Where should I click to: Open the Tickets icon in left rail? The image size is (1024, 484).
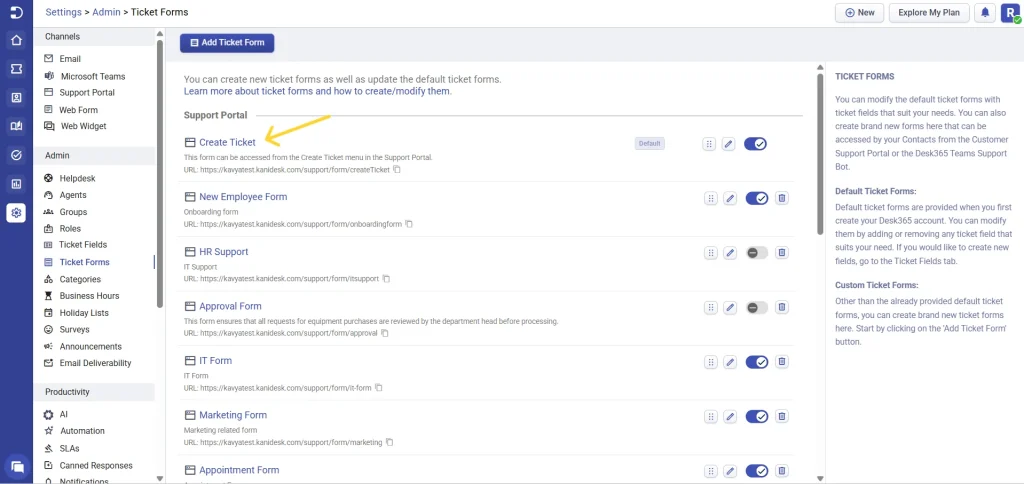tap(16, 69)
